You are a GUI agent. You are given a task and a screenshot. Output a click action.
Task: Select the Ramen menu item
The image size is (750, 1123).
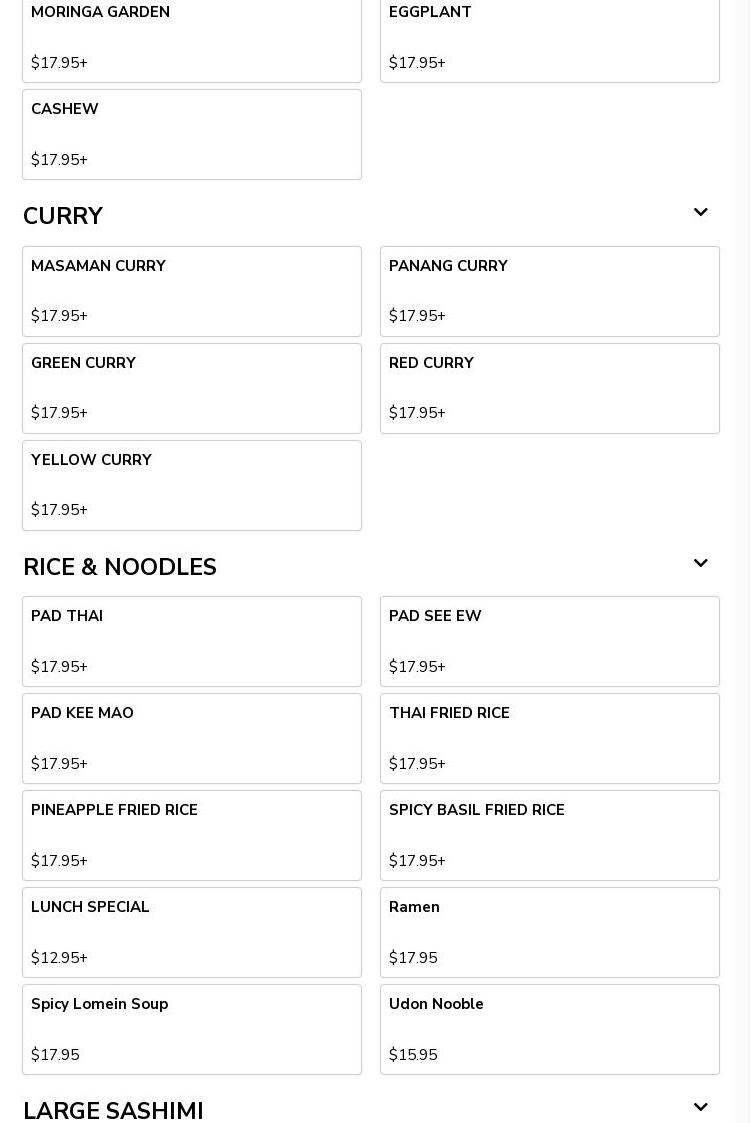tap(549, 932)
